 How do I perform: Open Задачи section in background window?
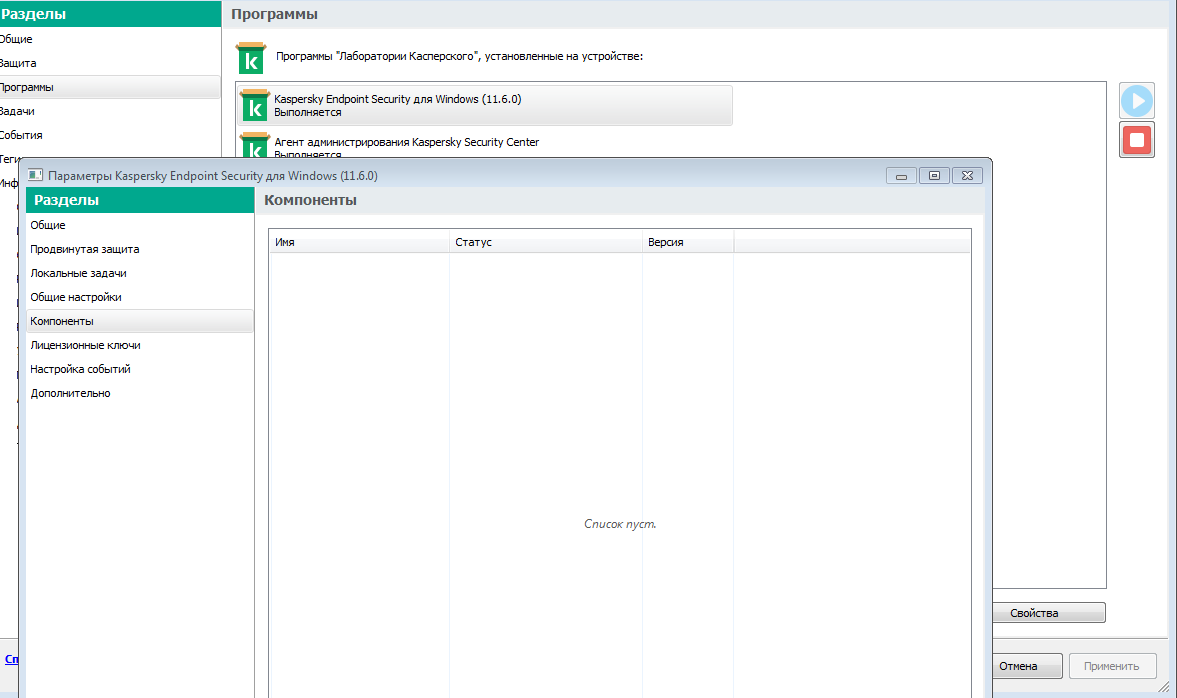pos(110,111)
